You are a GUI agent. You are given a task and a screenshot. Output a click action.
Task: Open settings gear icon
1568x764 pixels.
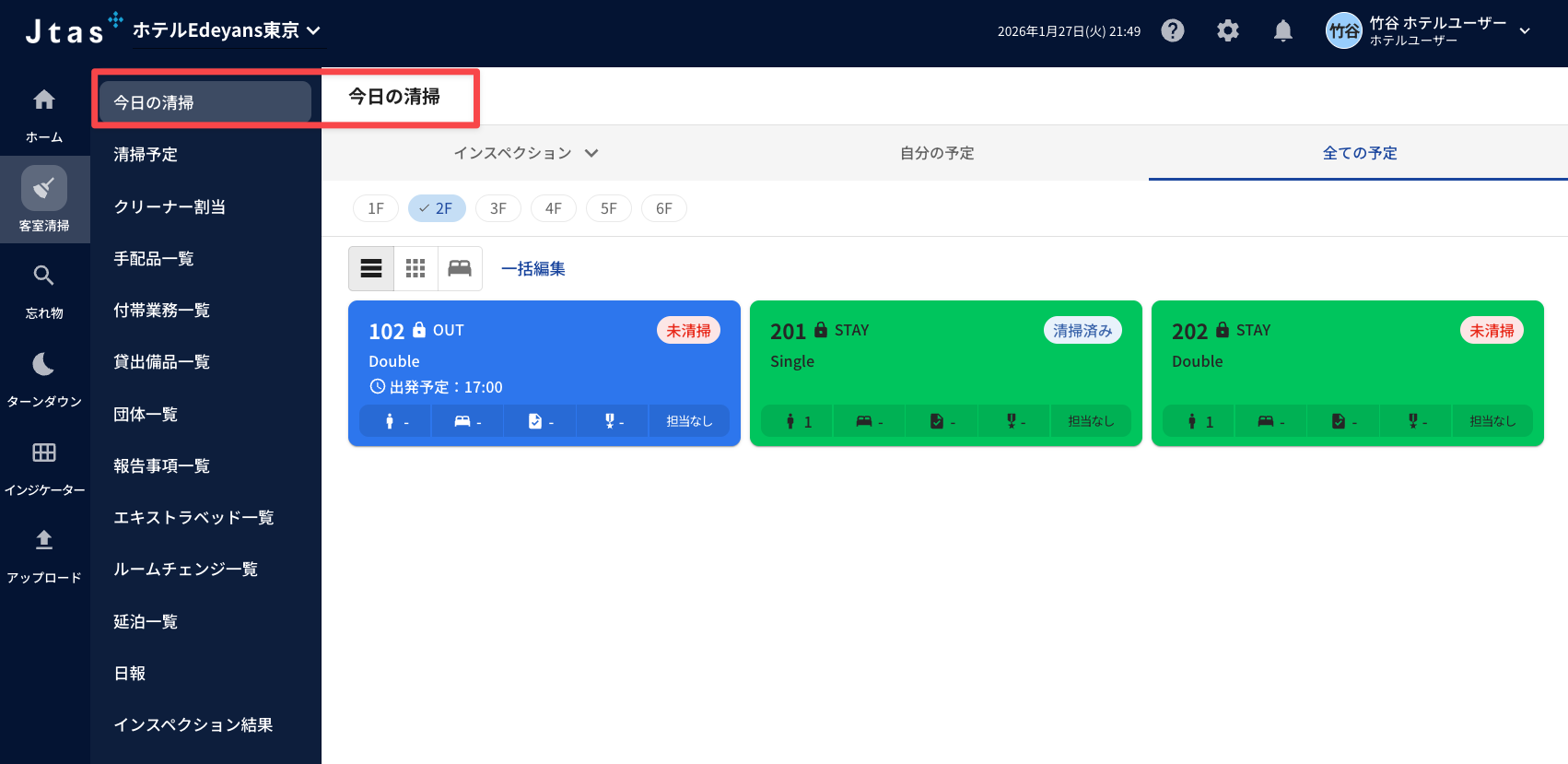pos(1228,30)
